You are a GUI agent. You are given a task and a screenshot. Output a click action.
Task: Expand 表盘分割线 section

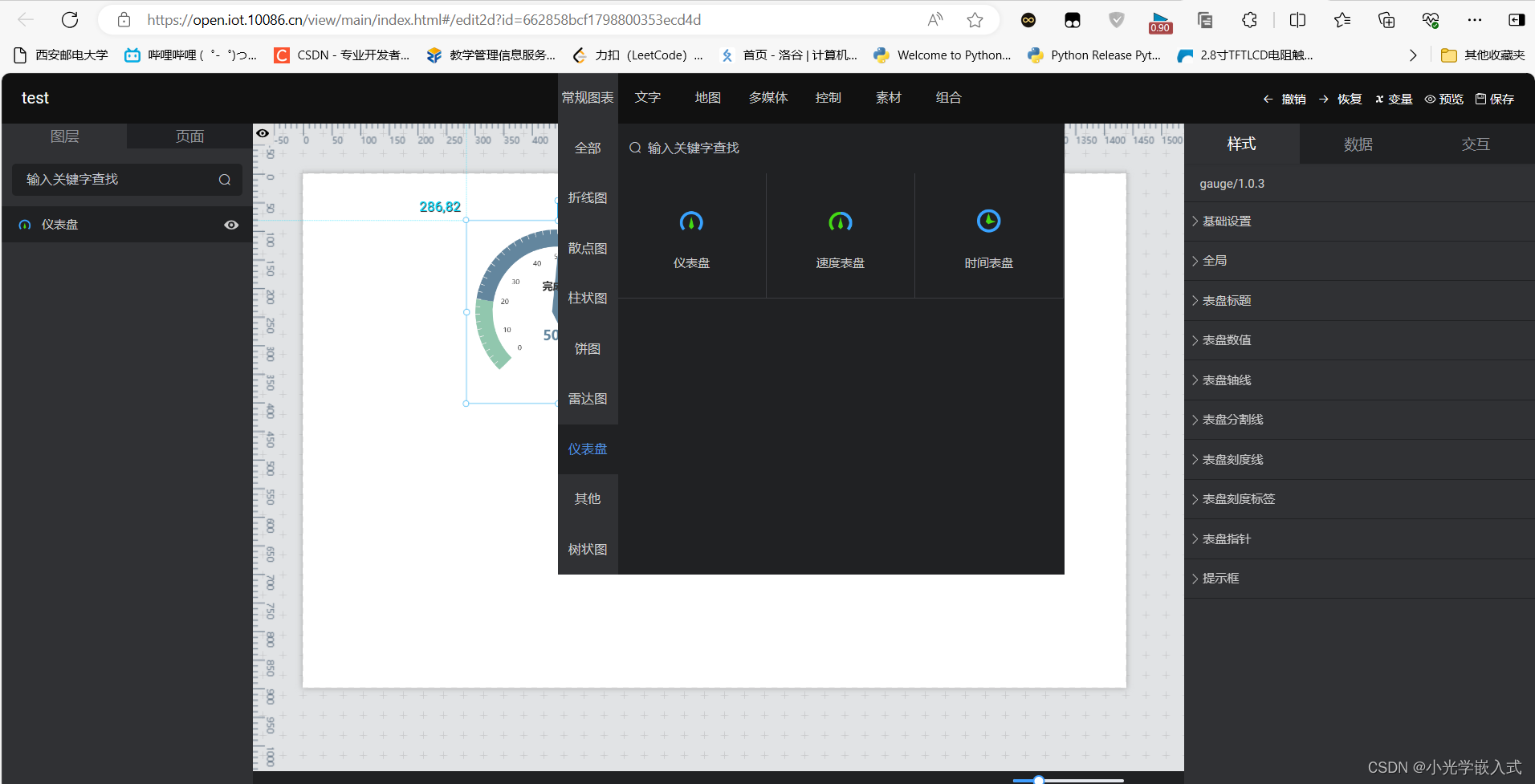tap(1359, 420)
